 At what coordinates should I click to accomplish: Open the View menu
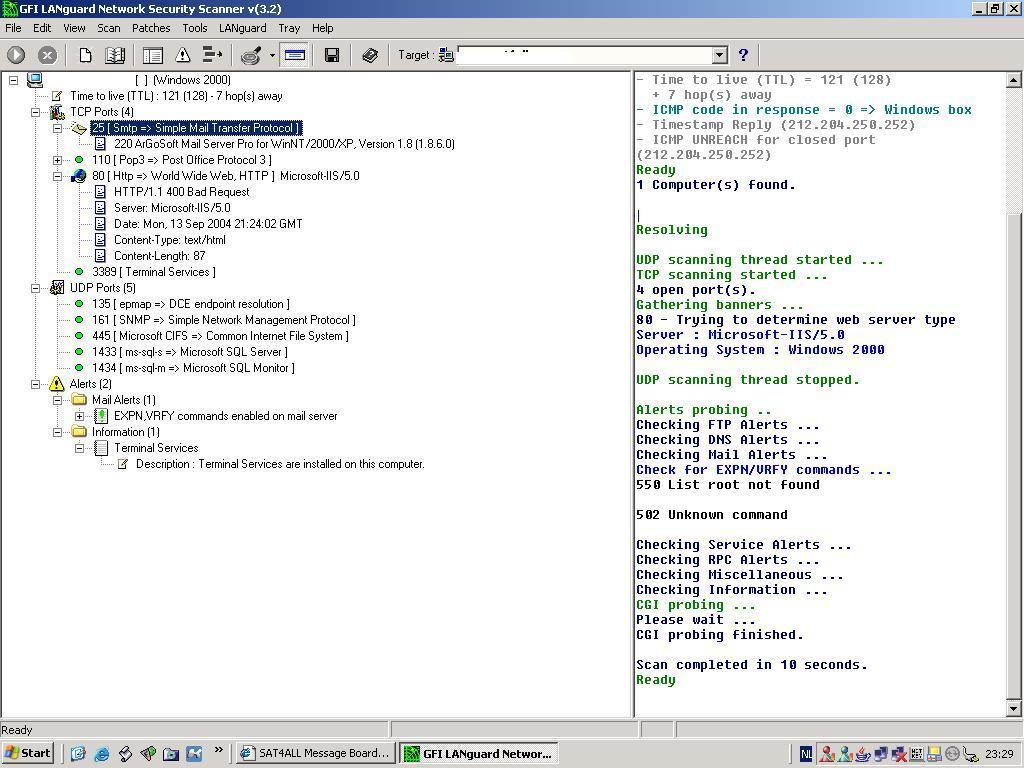click(74, 28)
